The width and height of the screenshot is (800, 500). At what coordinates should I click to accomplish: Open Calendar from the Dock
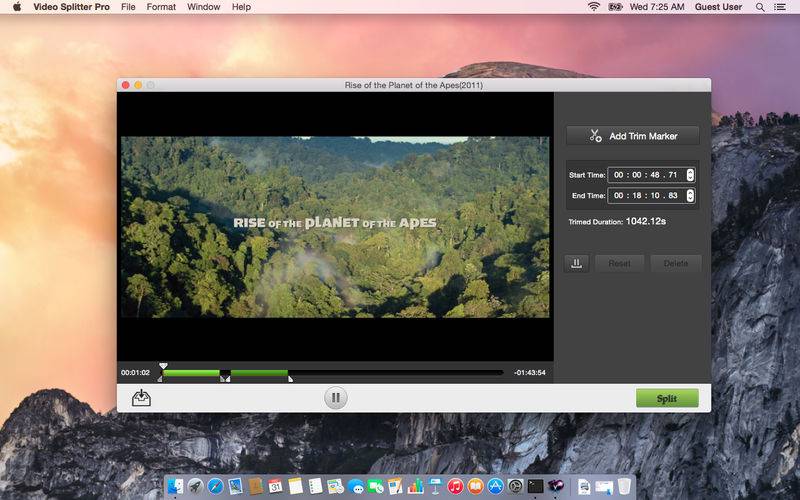click(275, 486)
